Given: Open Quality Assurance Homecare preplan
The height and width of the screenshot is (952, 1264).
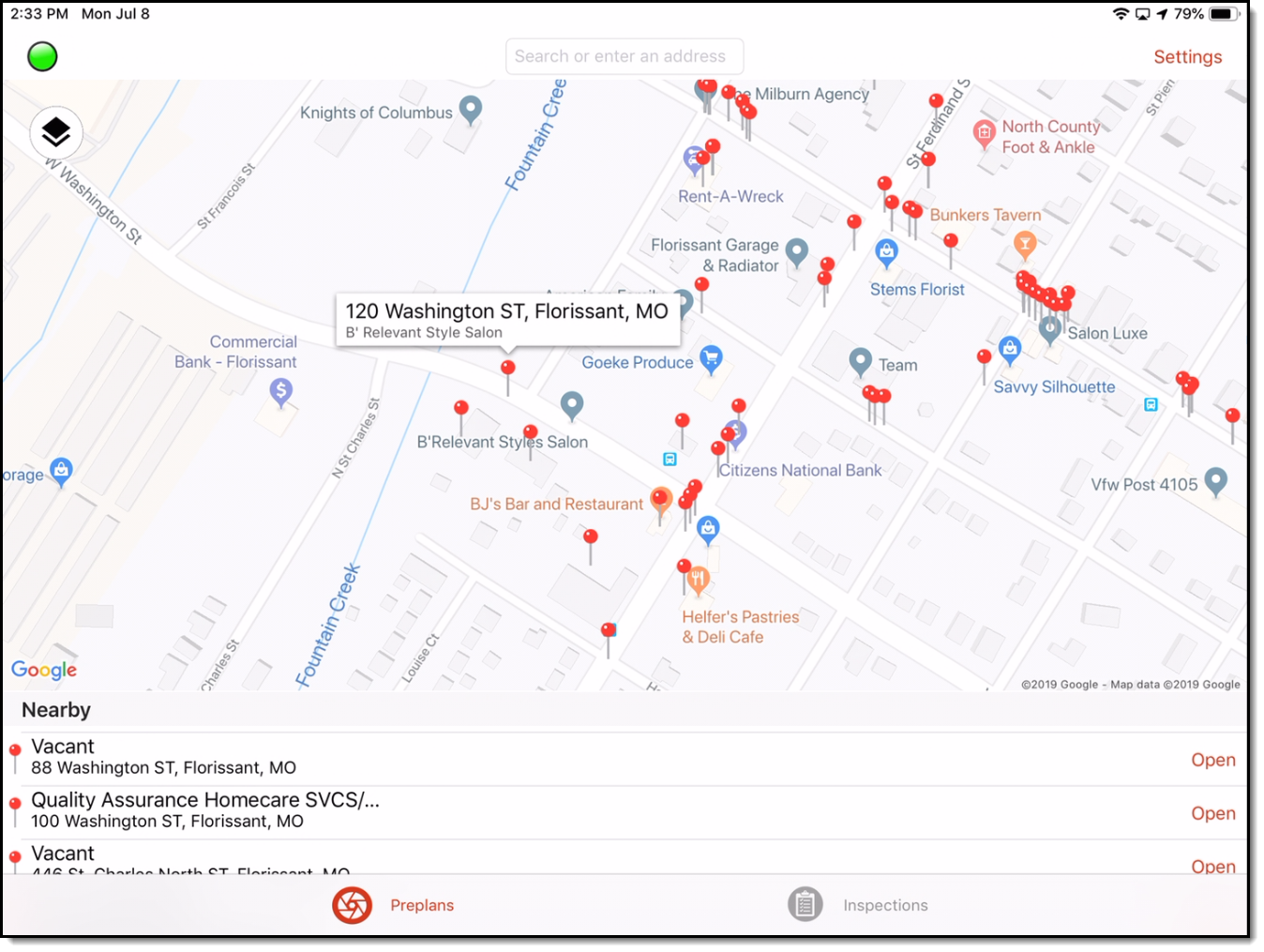Looking at the screenshot, I should pyautogui.click(x=1212, y=813).
